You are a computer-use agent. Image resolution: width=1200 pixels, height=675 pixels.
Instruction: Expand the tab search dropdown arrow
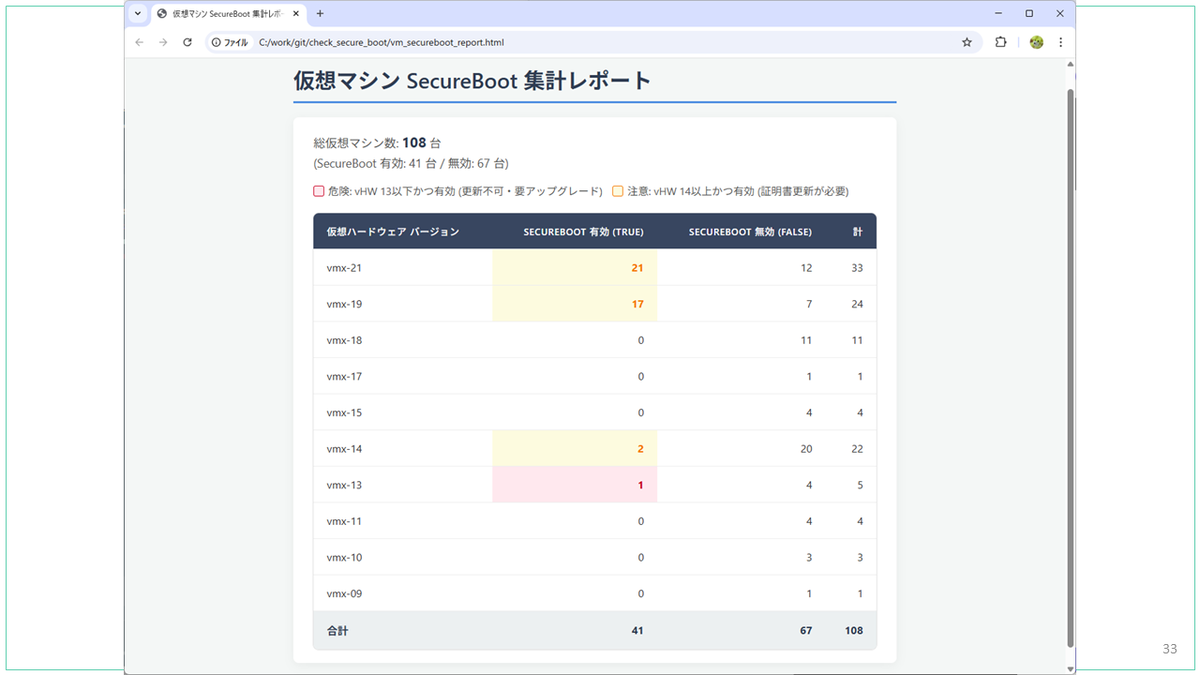click(x=138, y=14)
